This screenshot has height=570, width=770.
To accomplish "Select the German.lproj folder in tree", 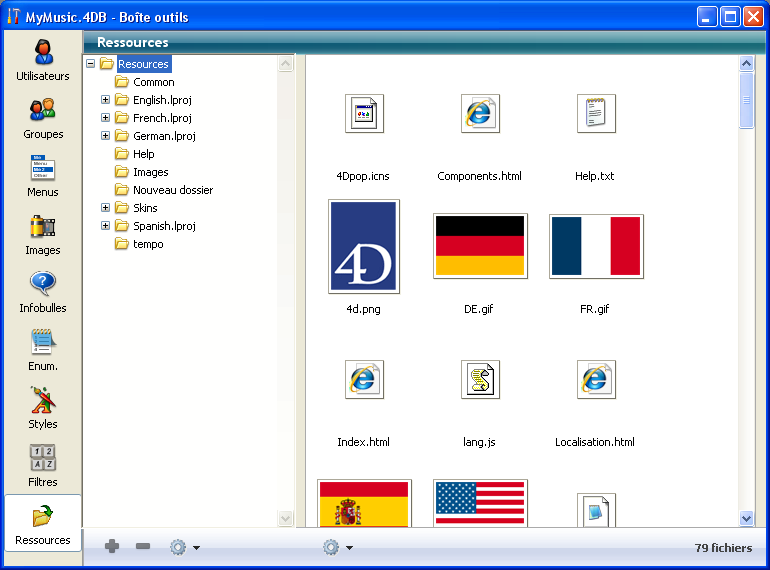I will point(163,136).
